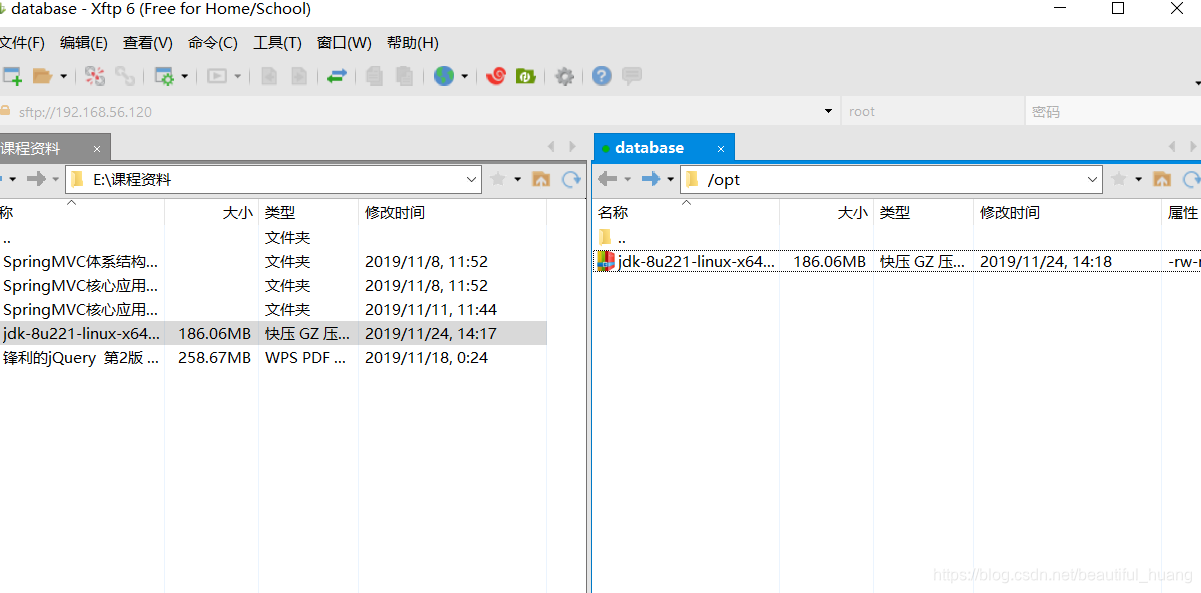Refresh the local E:\课程资料 pane
This screenshot has height=593, width=1201.
click(571, 179)
